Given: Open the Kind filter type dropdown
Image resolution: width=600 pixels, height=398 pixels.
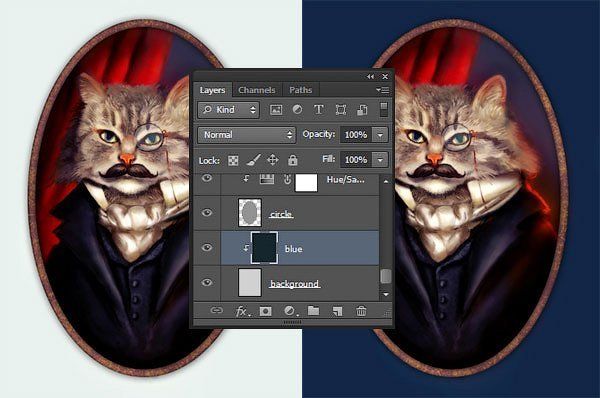Looking at the screenshot, I should (x=228, y=110).
